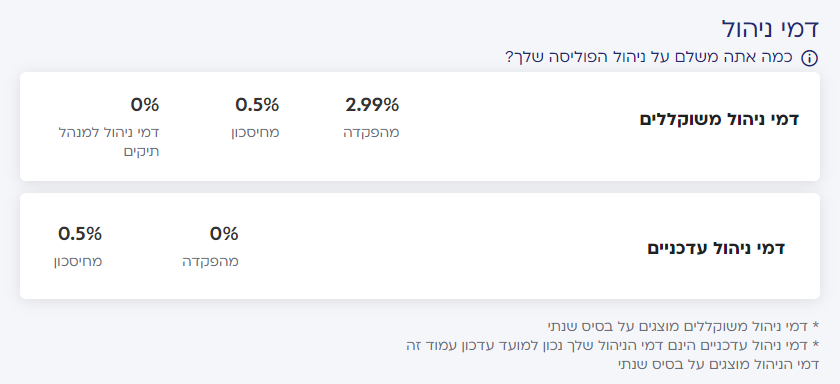Click מחיסכון label in the עדכניים card
The width and height of the screenshot is (840, 384).
pos(78,262)
